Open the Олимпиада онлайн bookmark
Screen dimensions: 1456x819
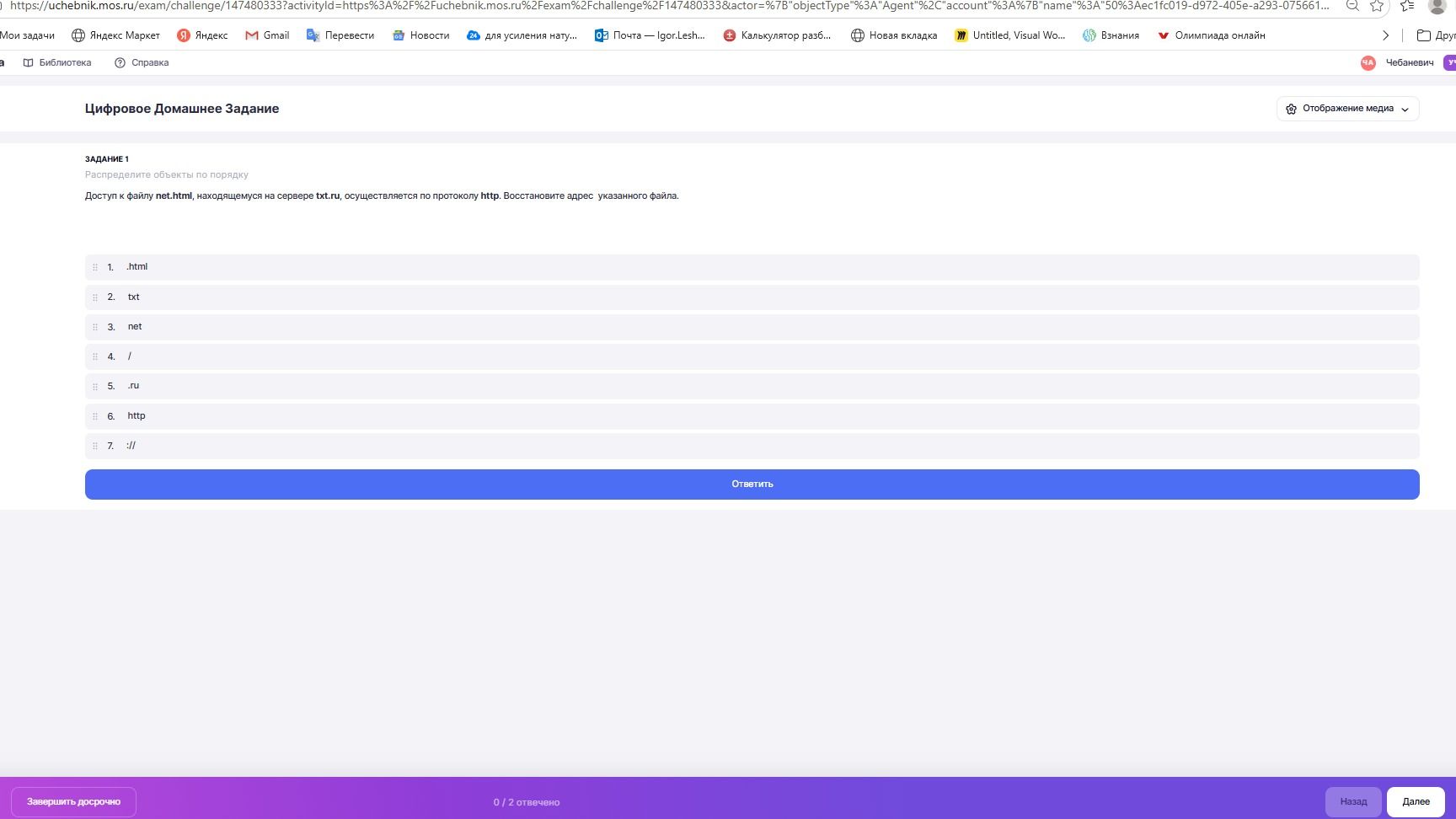(1211, 35)
